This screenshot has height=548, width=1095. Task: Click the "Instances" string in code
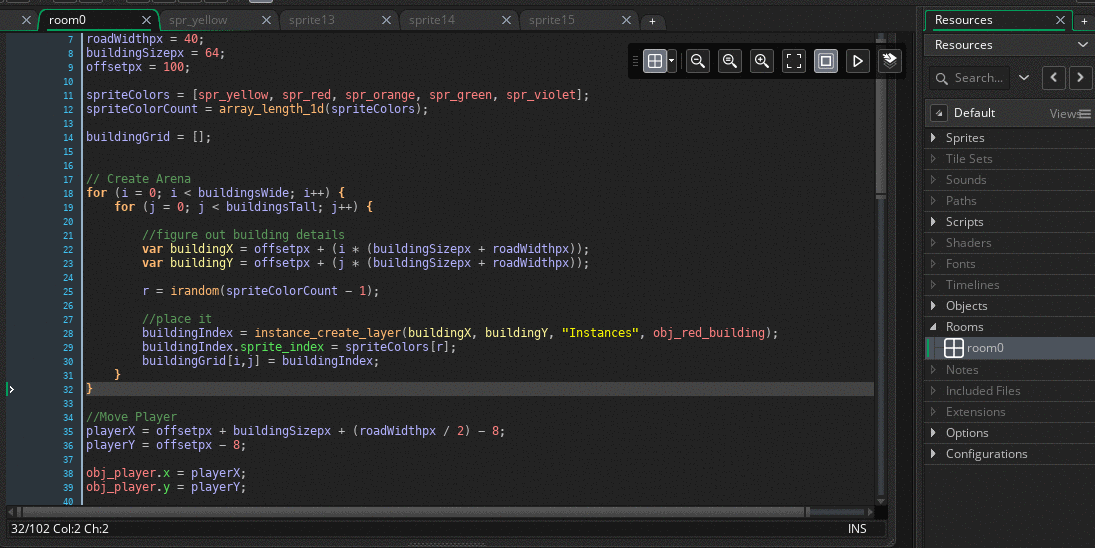pyautogui.click(x=600, y=333)
